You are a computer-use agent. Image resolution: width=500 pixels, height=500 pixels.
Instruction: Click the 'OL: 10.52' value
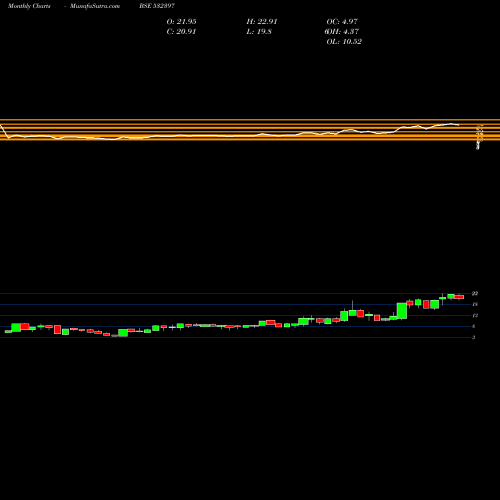coord(344,42)
